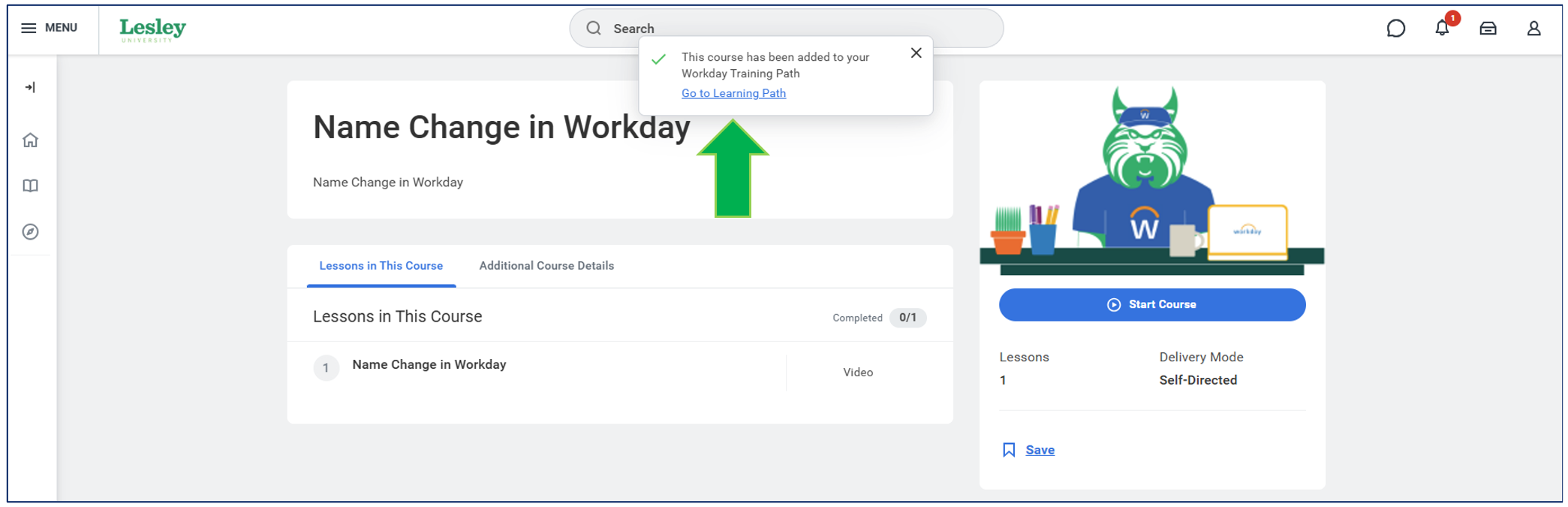1568x507 pixels.
Task: Click the magnifier search icon
Action: coord(594,29)
